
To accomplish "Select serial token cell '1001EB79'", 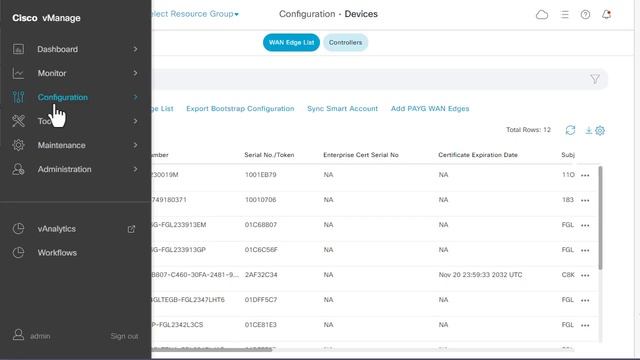I will (261, 175).
